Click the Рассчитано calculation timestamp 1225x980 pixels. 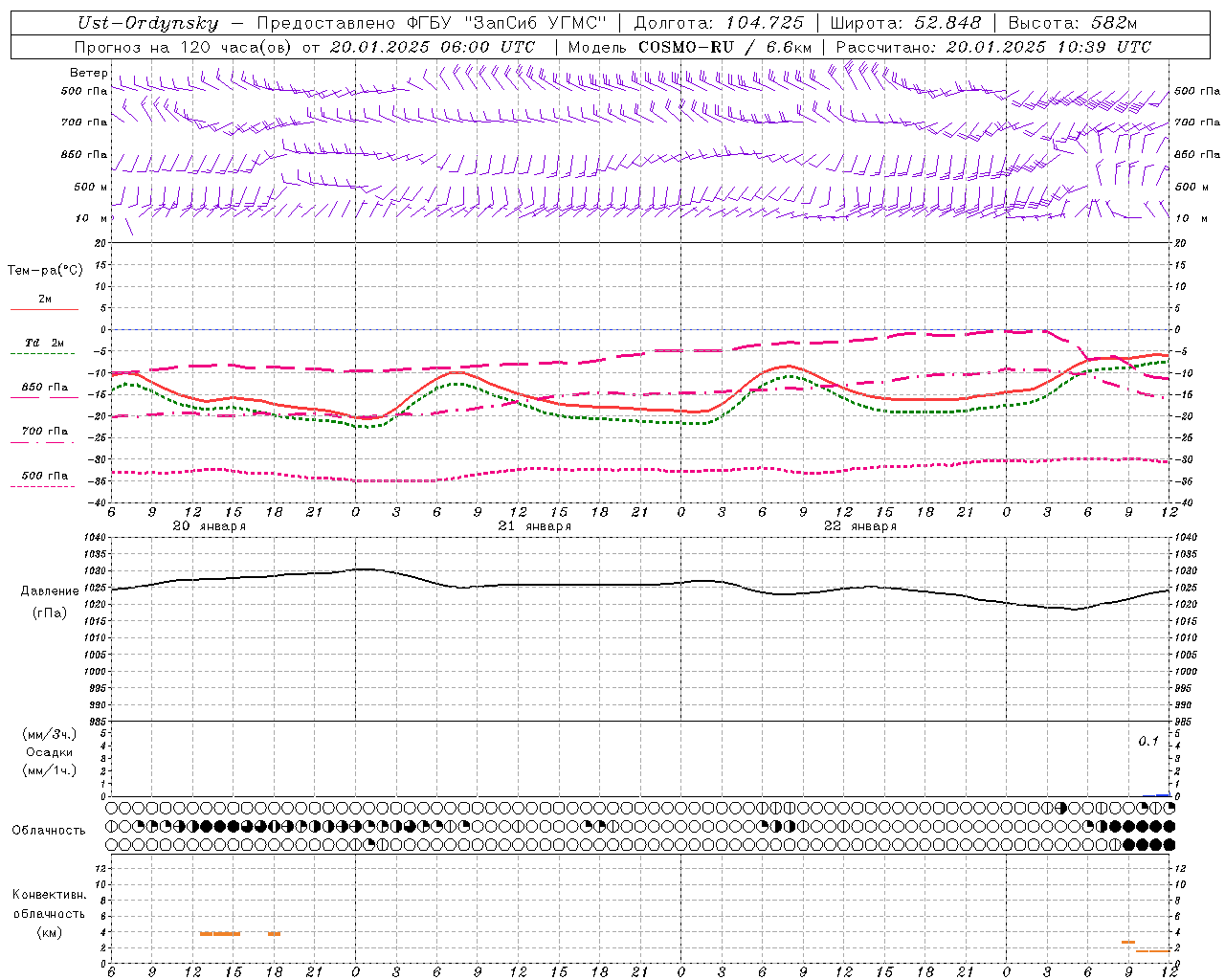(x=993, y=47)
